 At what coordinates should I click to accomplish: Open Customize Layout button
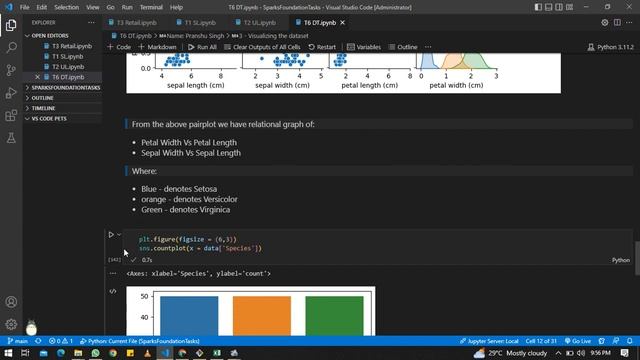click(569, 7)
